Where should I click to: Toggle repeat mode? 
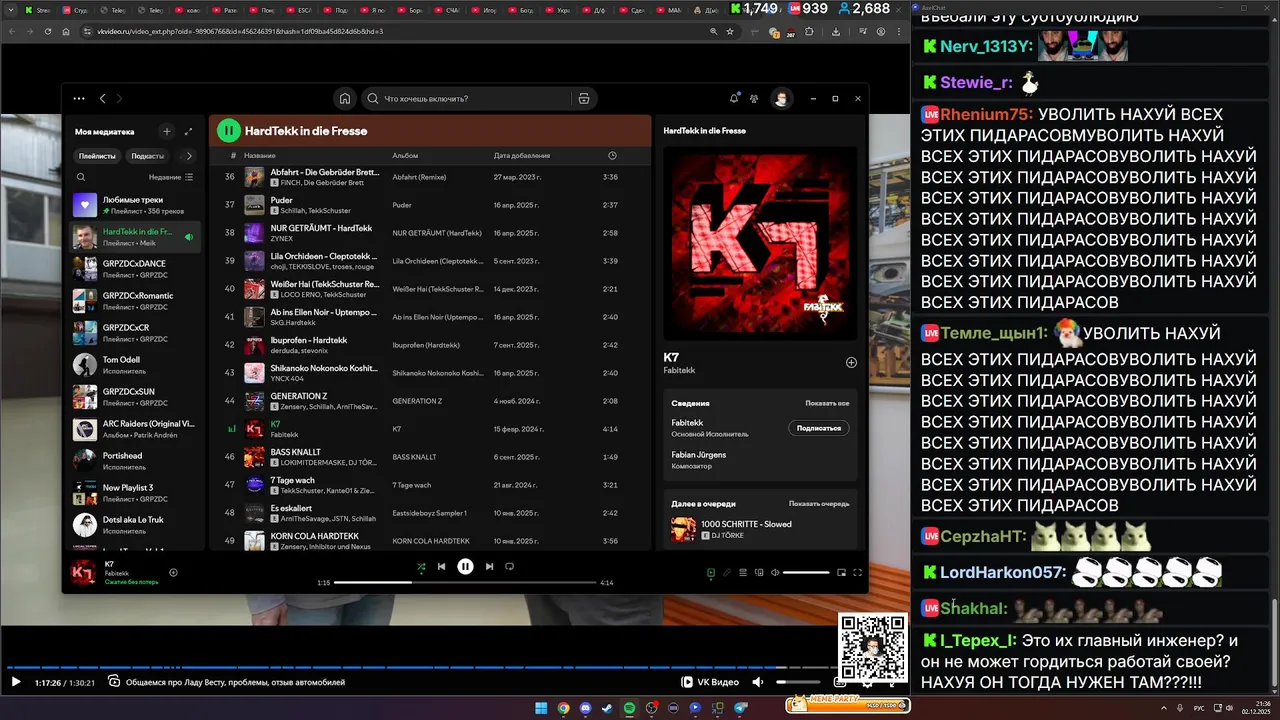pos(509,566)
